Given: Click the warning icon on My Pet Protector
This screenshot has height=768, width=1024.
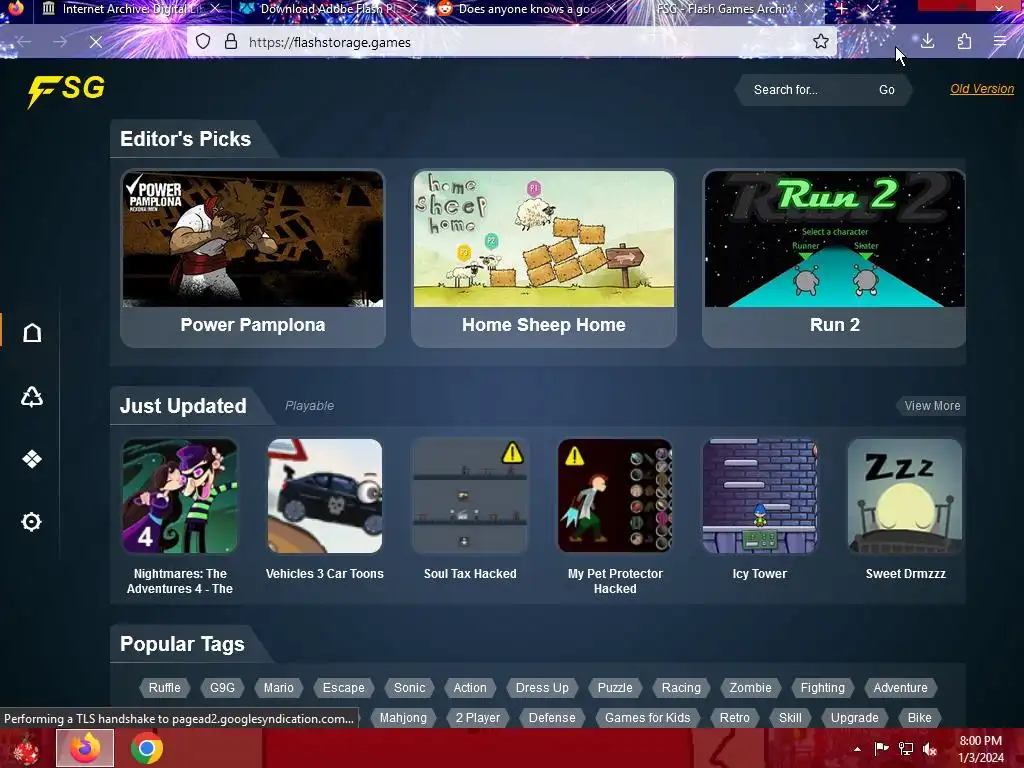Looking at the screenshot, I should (574, 455).
